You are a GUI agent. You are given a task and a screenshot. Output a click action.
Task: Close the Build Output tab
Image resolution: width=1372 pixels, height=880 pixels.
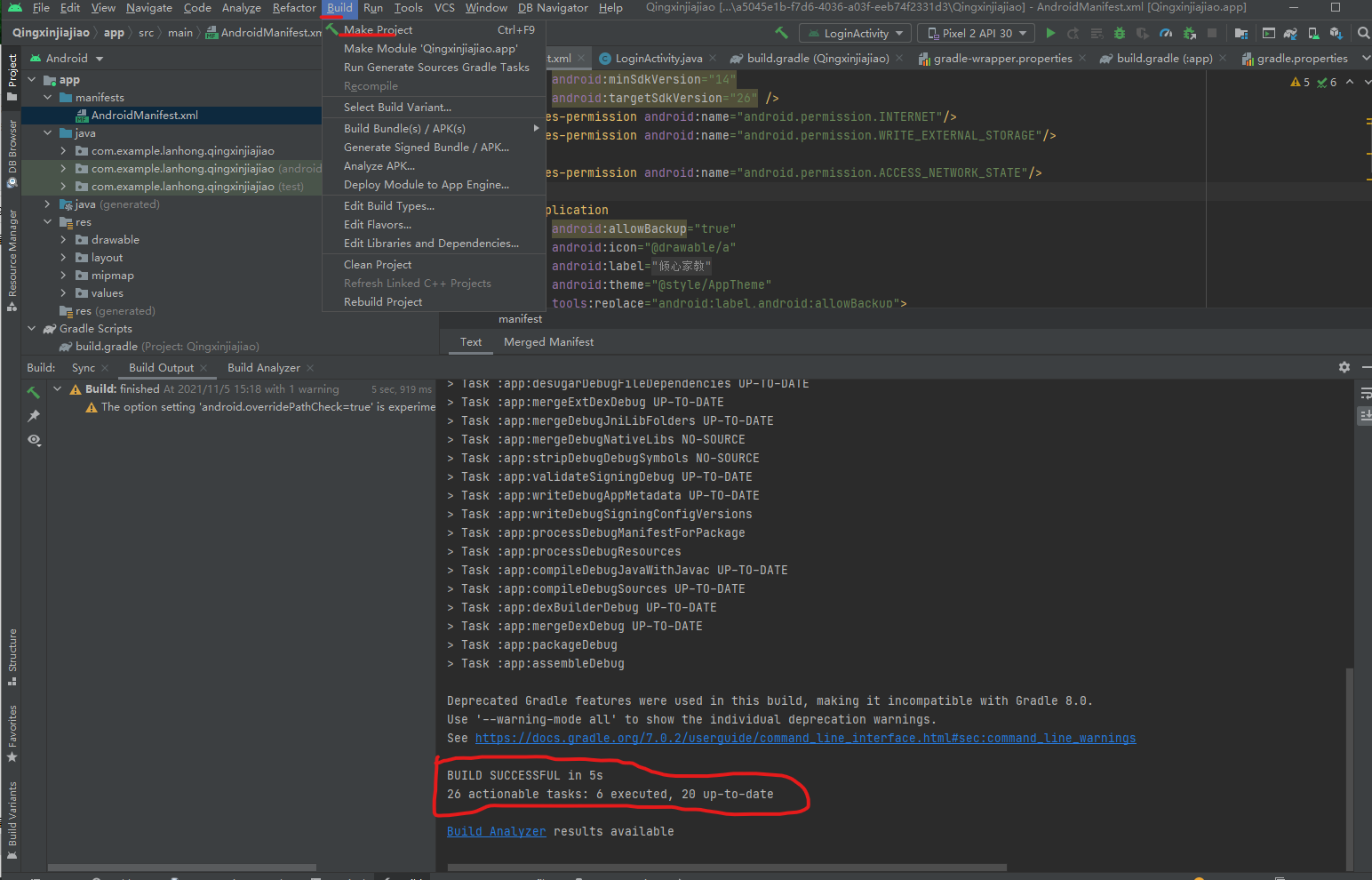pos(203,368)
